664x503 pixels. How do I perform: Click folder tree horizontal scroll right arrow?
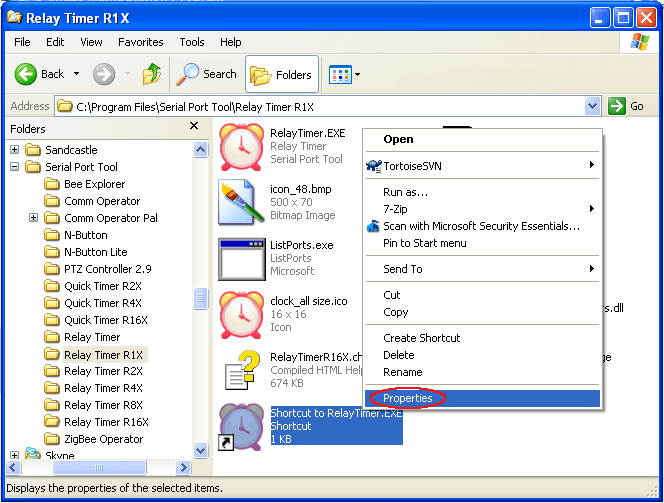(183, 467)
